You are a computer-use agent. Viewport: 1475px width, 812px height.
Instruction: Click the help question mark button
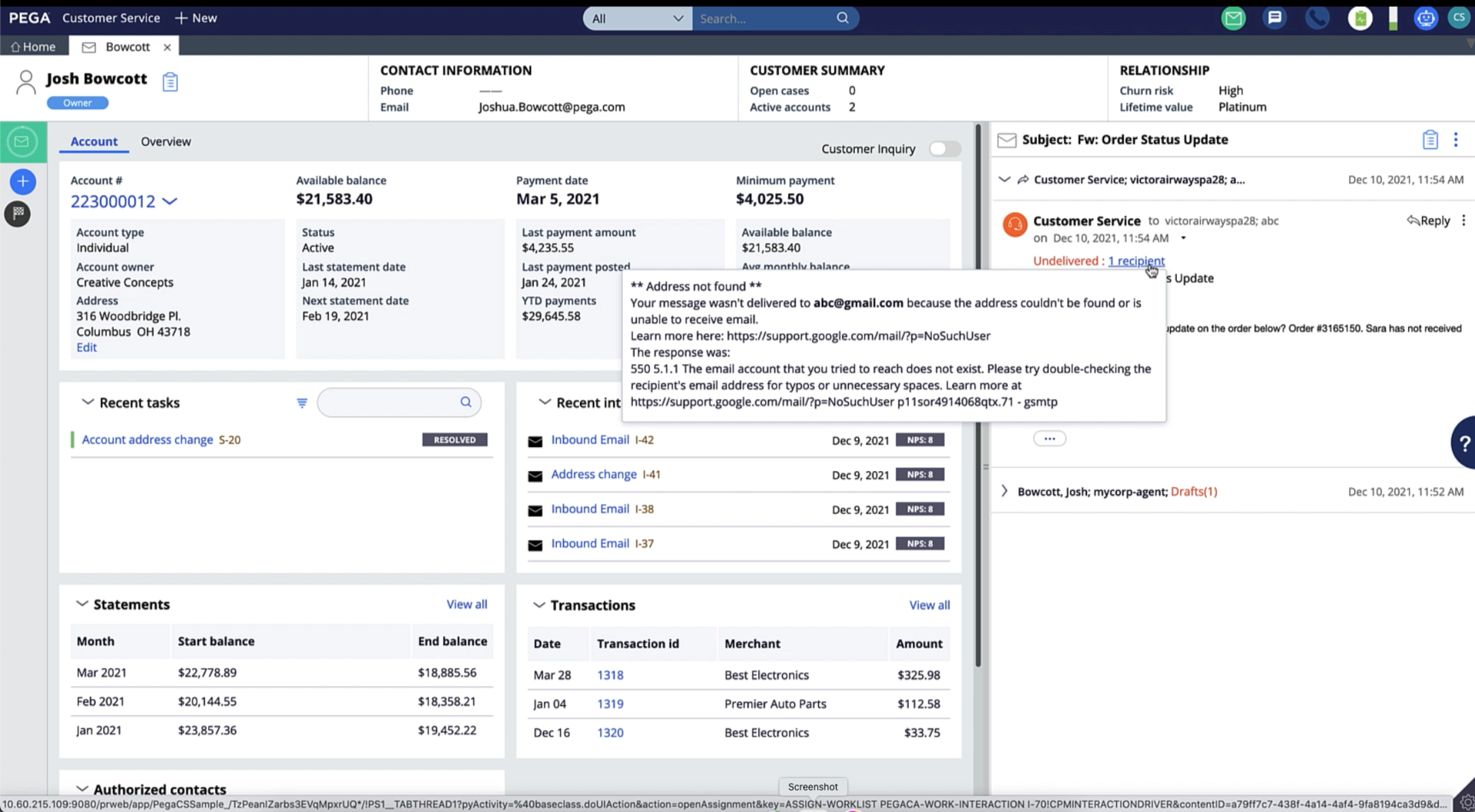[1464, 442]
